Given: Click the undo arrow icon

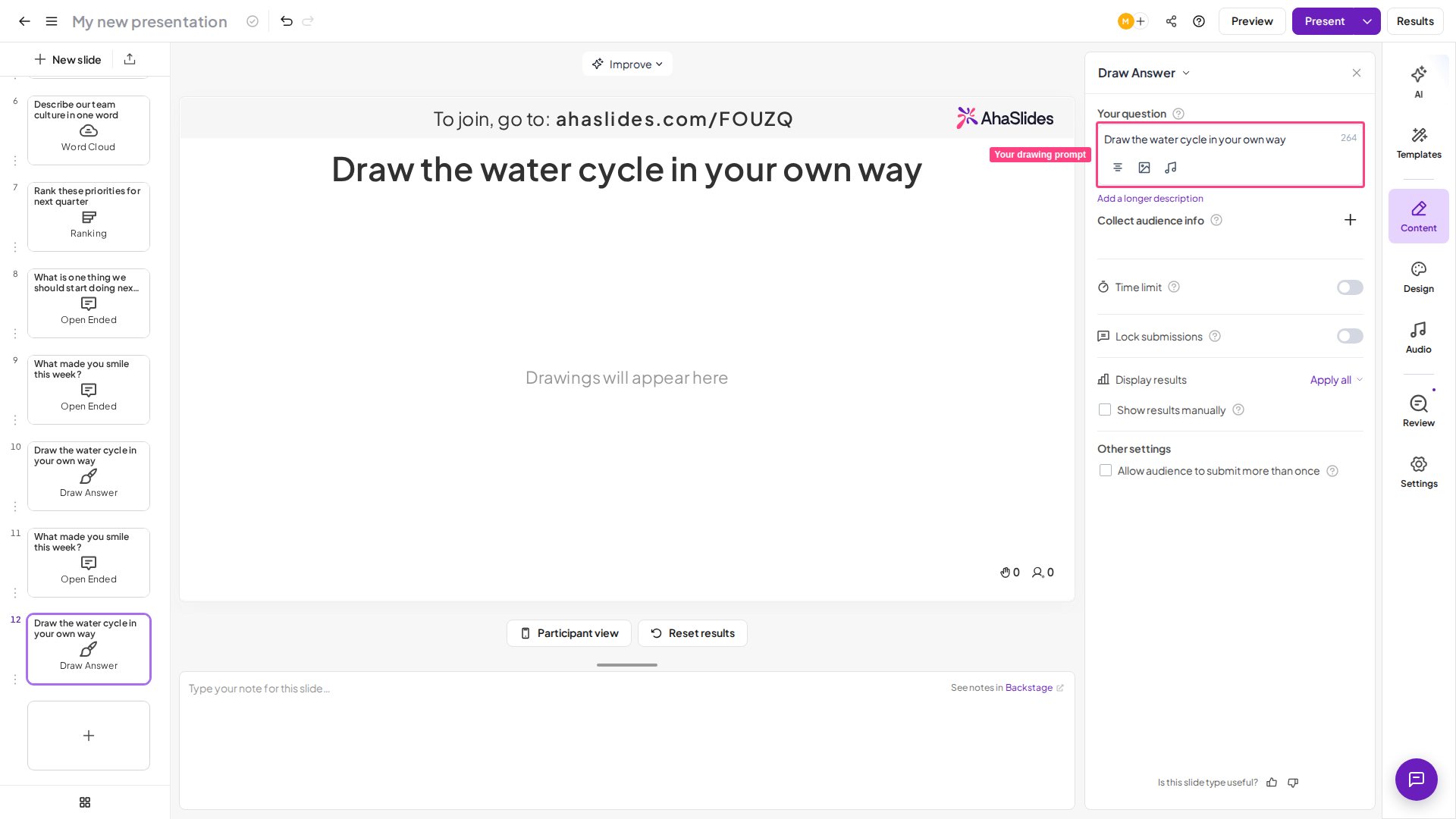Looking at the screenshot, I should [x=287, y=21].
